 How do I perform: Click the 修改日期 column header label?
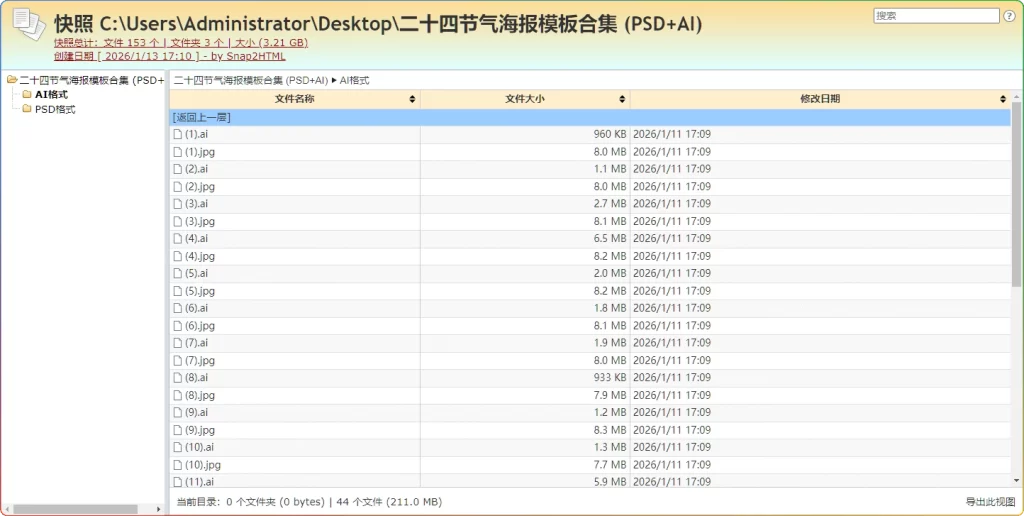tap(820, 99)
